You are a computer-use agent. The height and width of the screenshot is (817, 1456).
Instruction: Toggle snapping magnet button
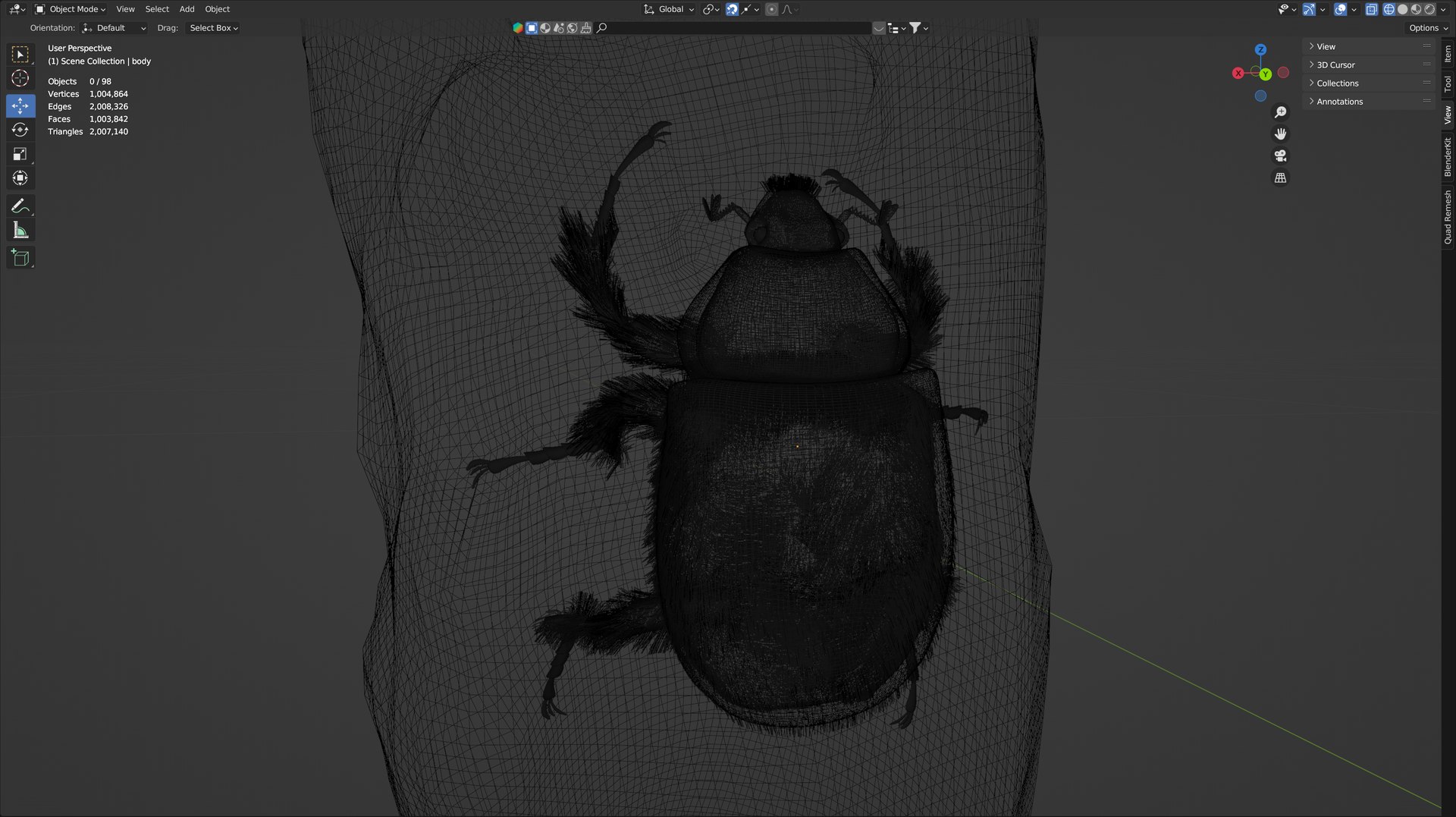(732, 9)
